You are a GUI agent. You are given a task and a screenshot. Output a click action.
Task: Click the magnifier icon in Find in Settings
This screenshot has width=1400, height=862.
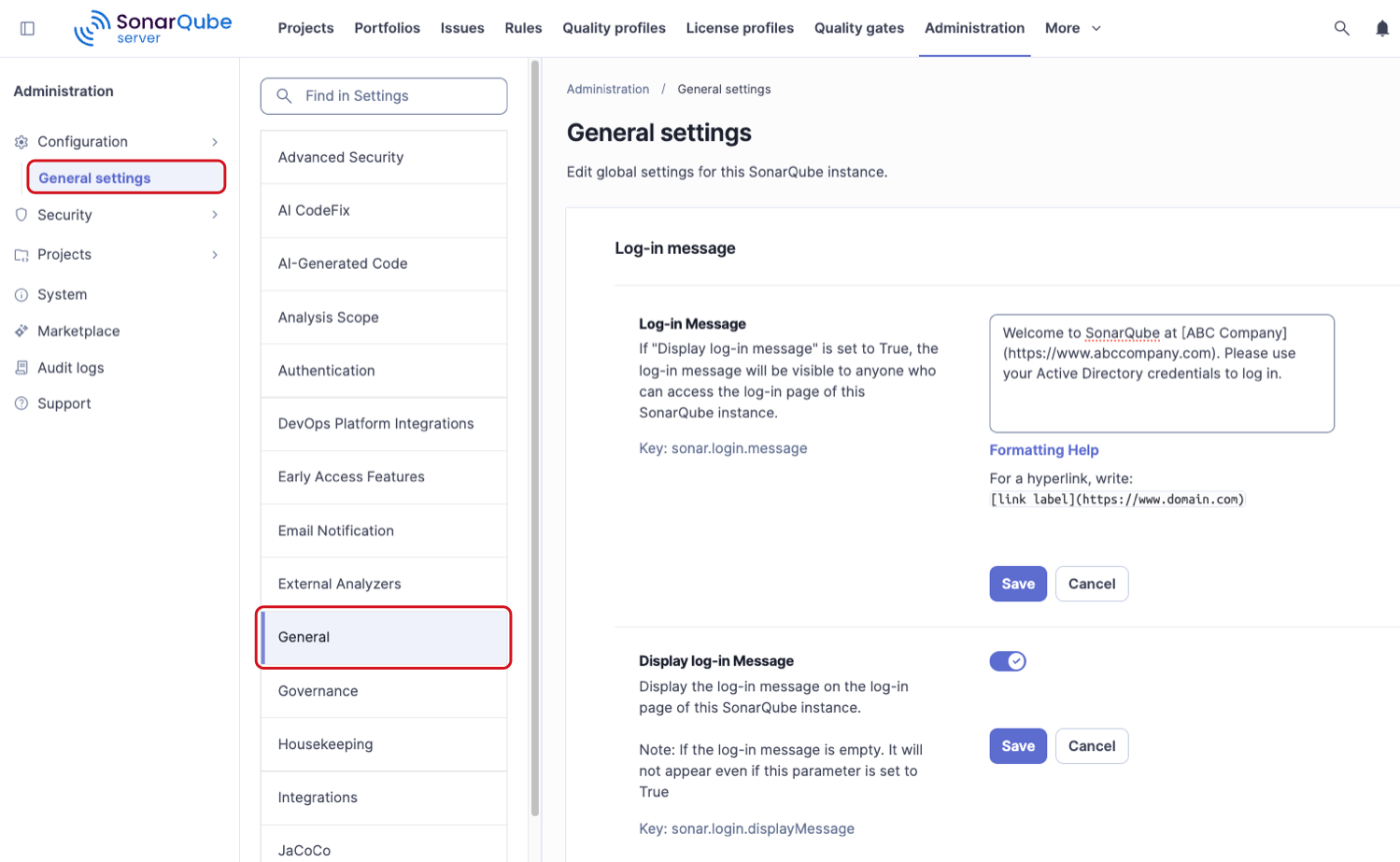pyautogui.click(x=285, y=95)
